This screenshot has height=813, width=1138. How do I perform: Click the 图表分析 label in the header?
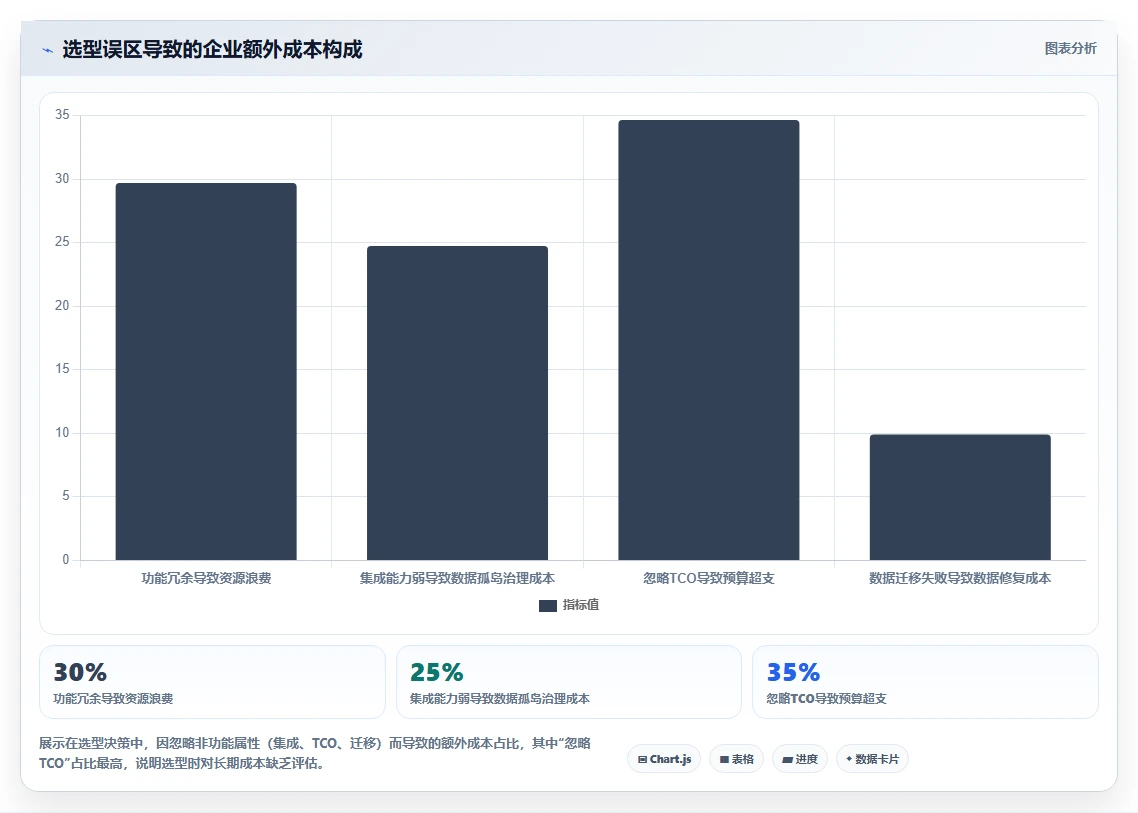(1071, 49)
